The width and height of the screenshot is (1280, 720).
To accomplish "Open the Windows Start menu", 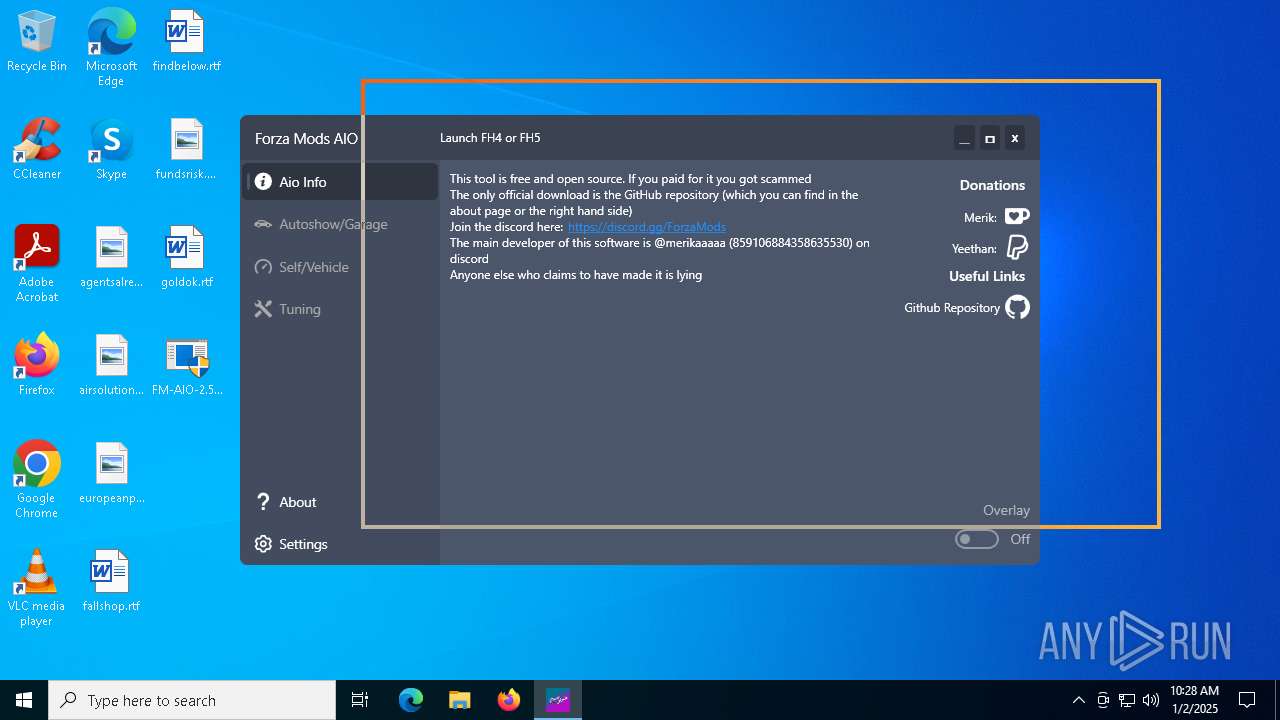I will [x=24, y=700].
